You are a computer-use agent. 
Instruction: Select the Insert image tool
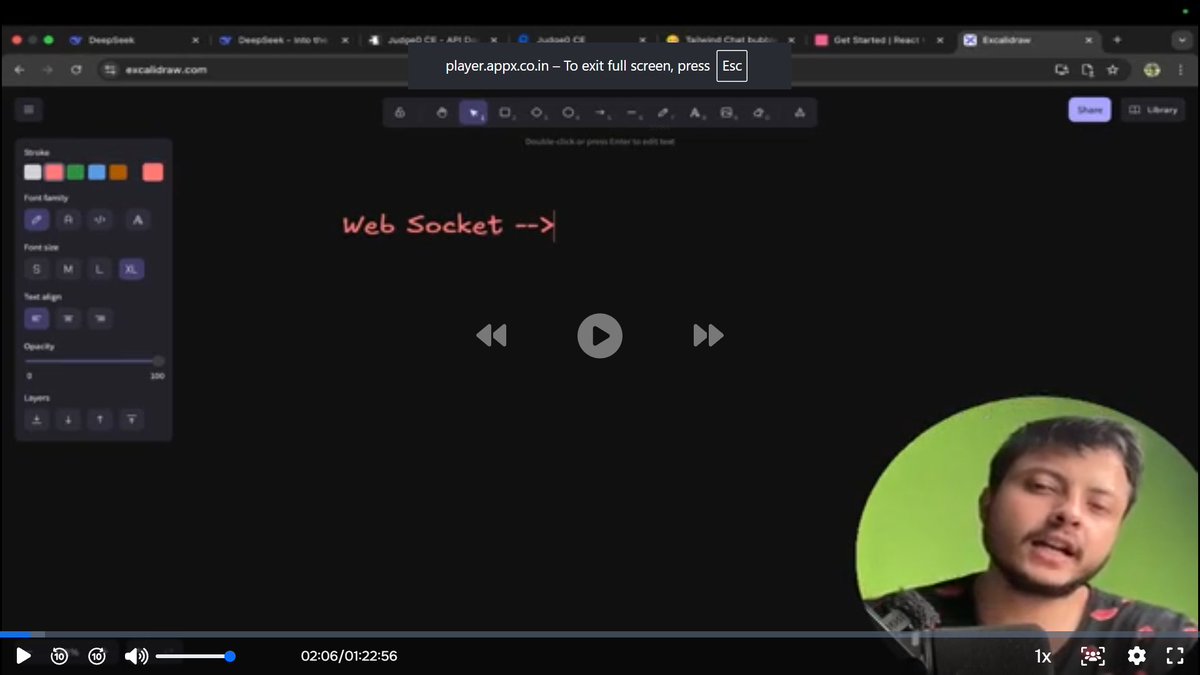click(x=727, y=112)
